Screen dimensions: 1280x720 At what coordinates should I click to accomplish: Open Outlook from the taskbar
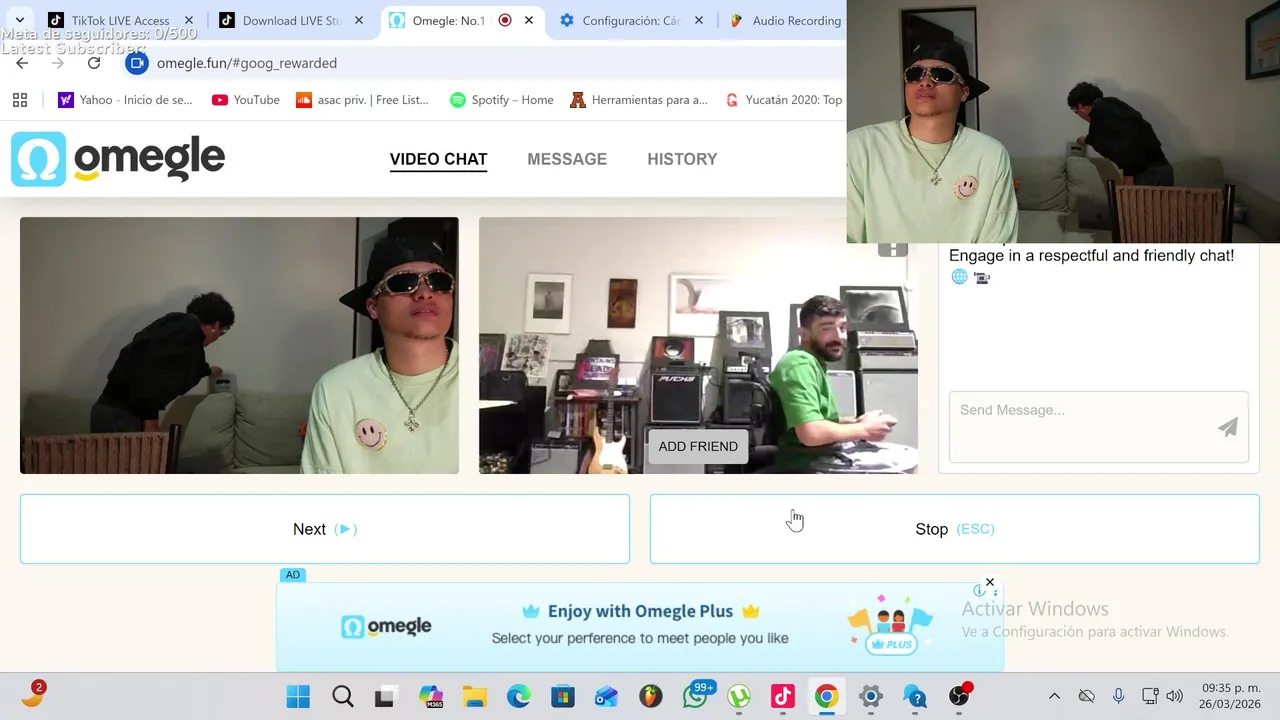[x=606, y=696]
